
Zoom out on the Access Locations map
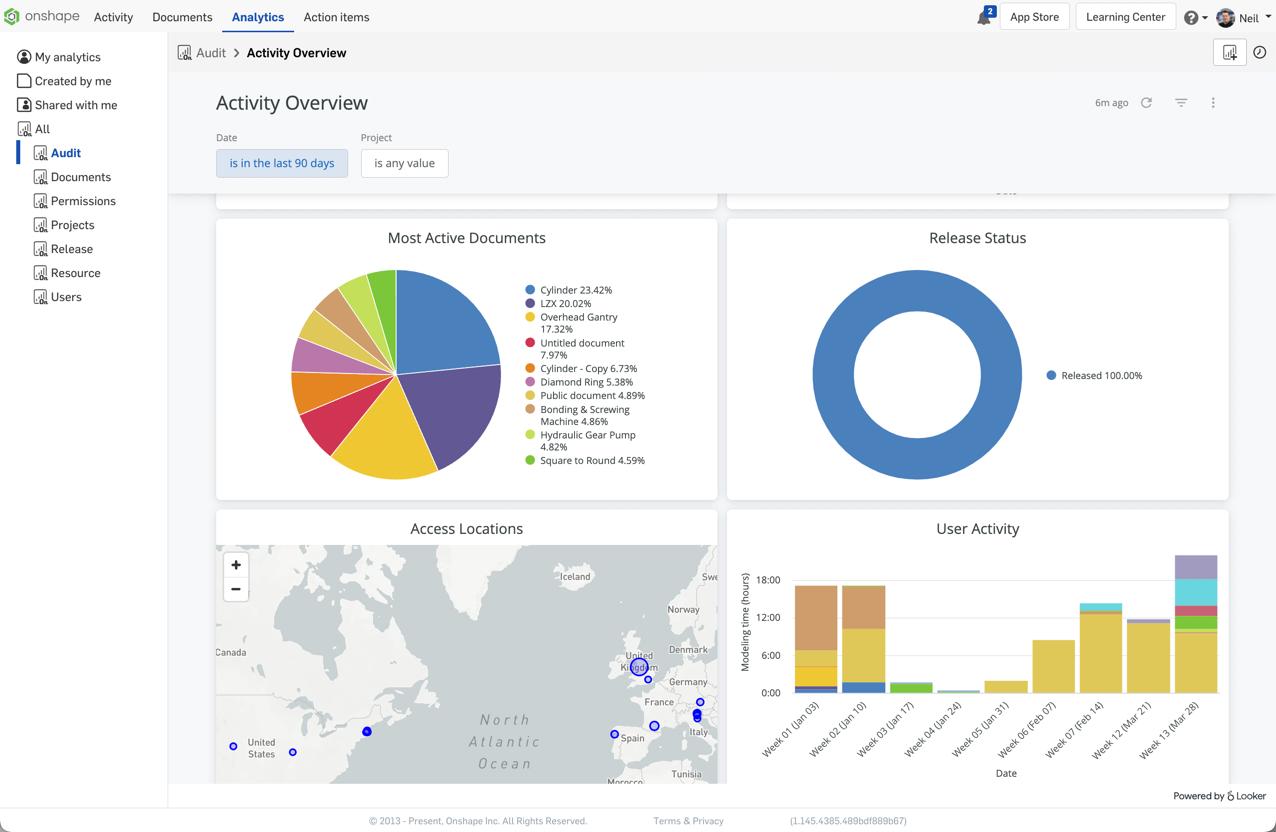tap(236, 589)
